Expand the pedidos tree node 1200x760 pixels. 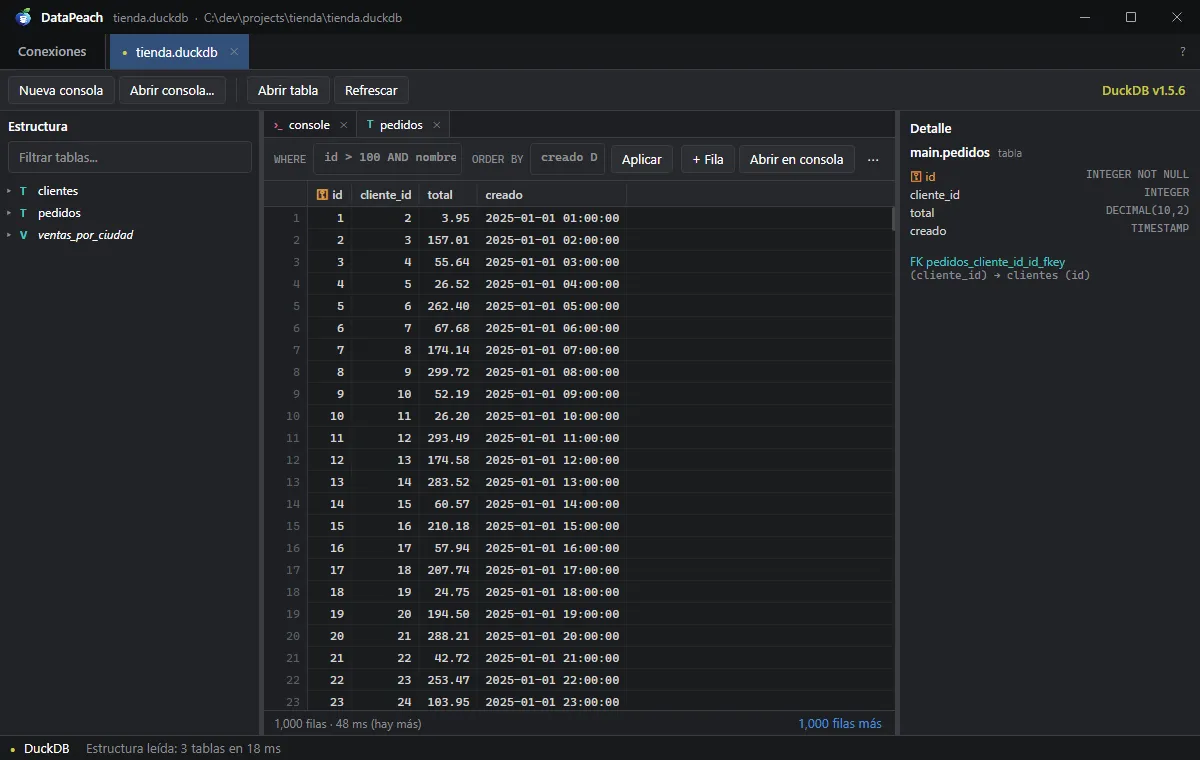[9, 213]
